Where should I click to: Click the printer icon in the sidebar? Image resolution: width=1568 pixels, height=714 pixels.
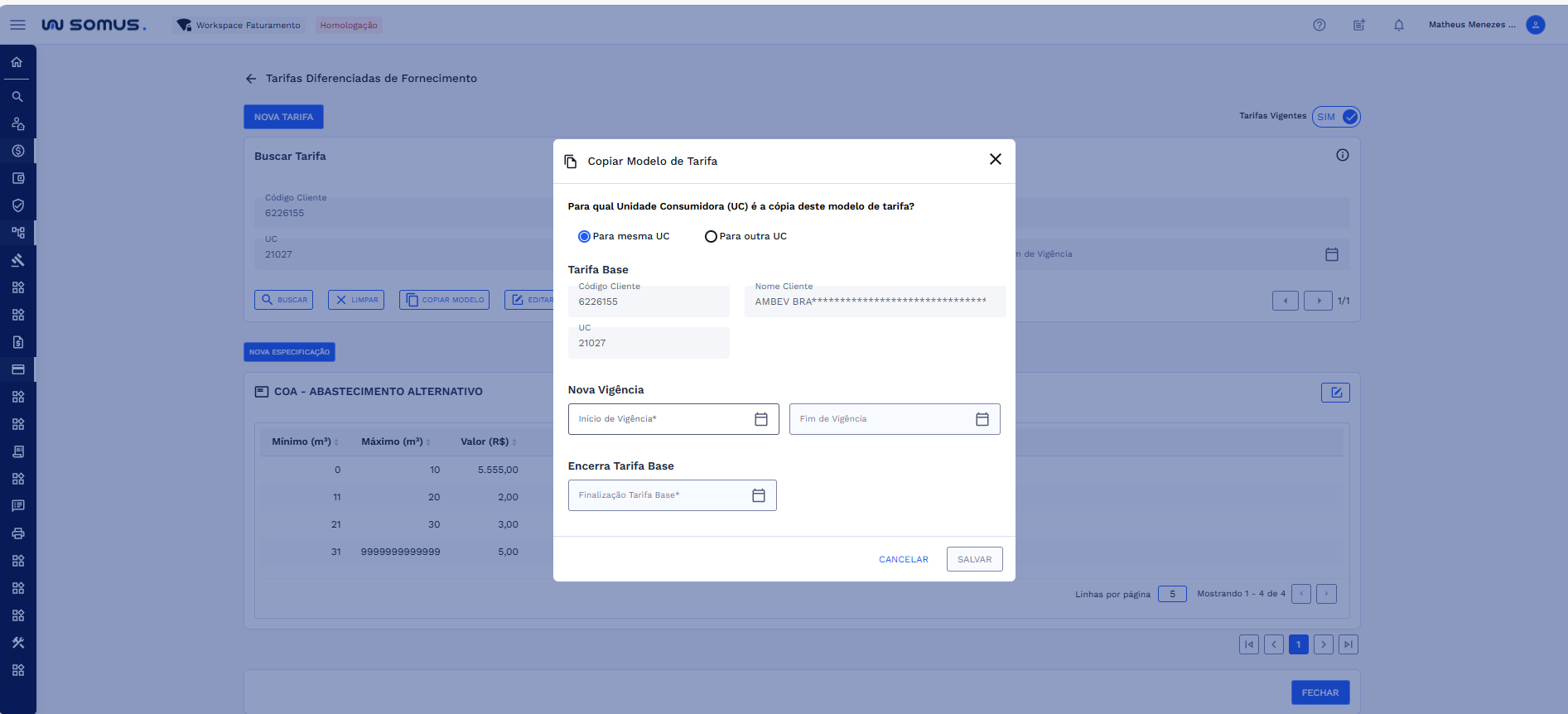pyautogui.click(x=17, y=533)
